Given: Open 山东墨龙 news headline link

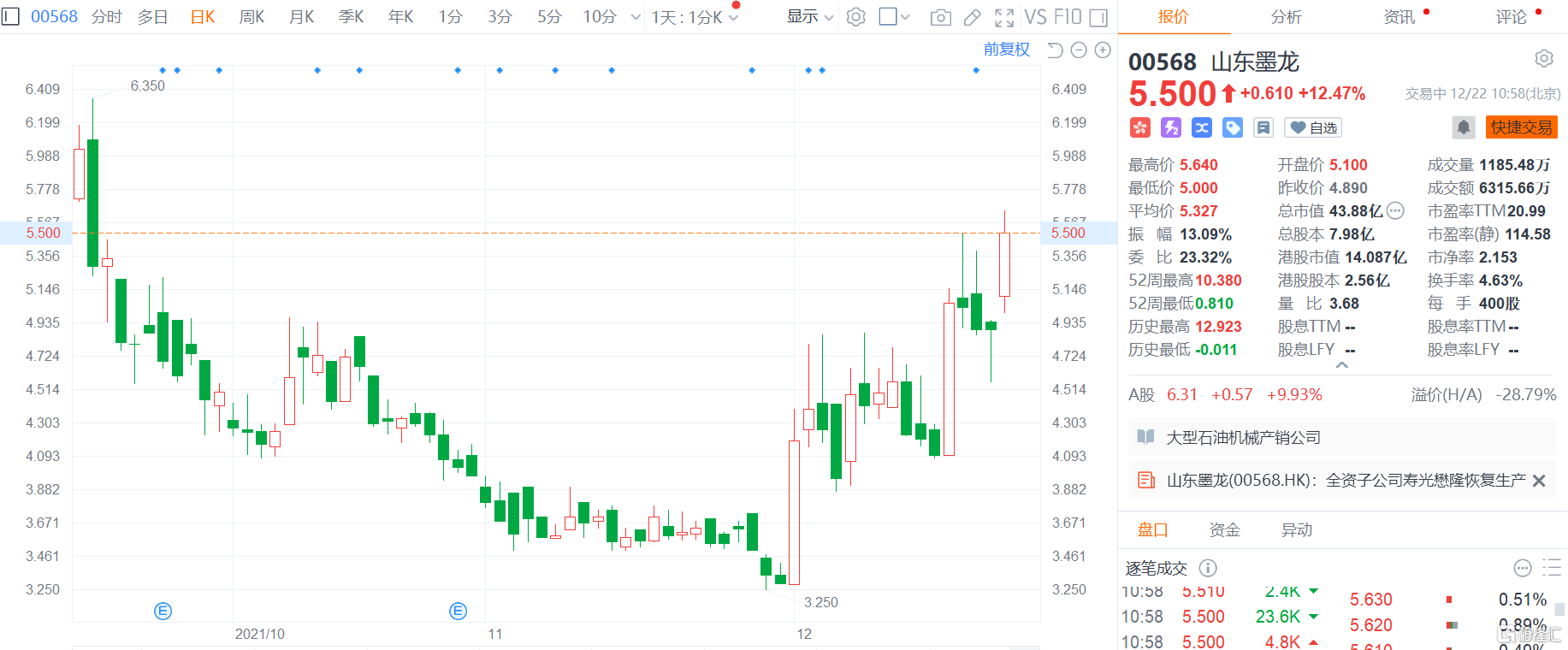Looking at the screenshot, I should point(1346,481).
